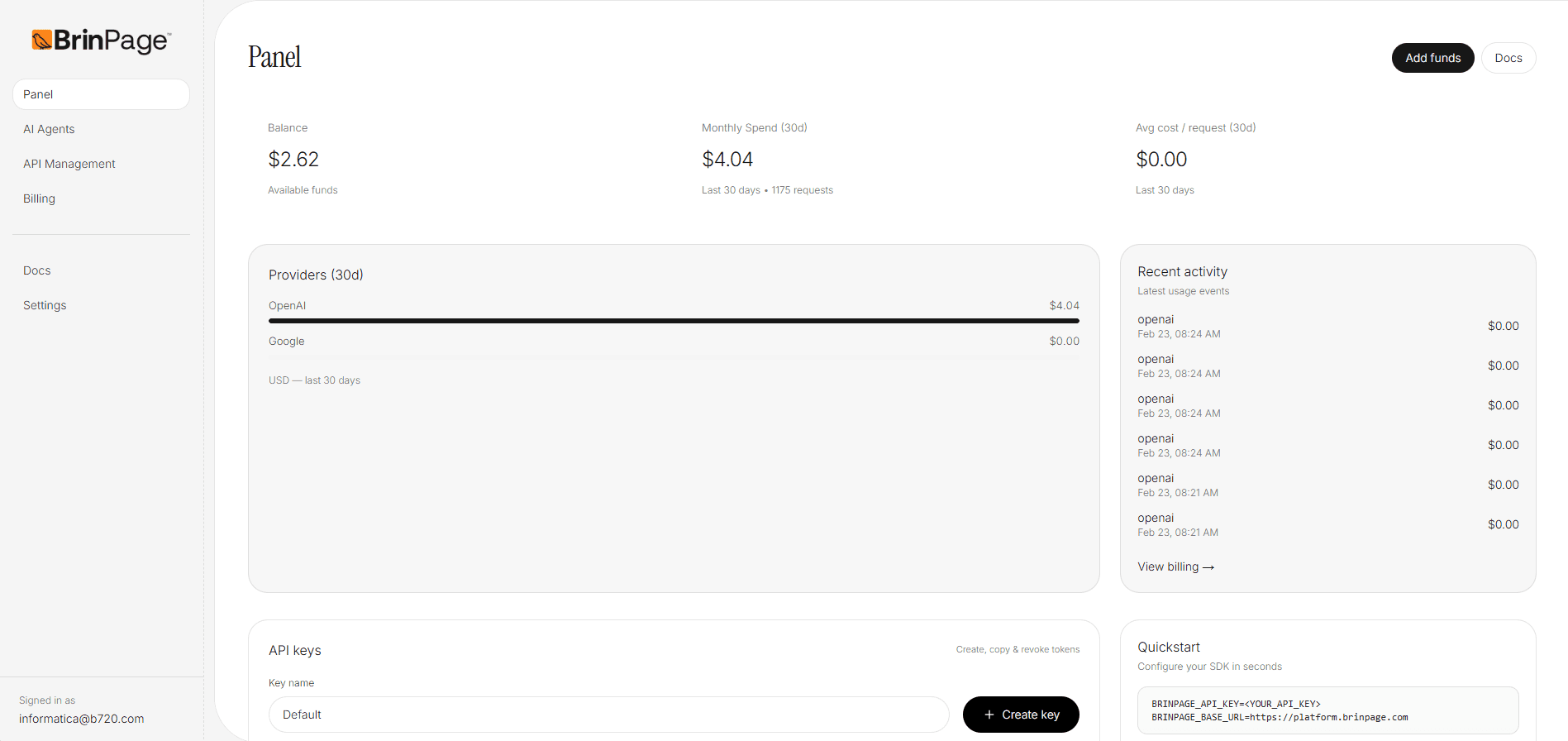Open API Management section
This screenshot has width=1568, height=741.
pyautogui.click(x=69, y=164)
